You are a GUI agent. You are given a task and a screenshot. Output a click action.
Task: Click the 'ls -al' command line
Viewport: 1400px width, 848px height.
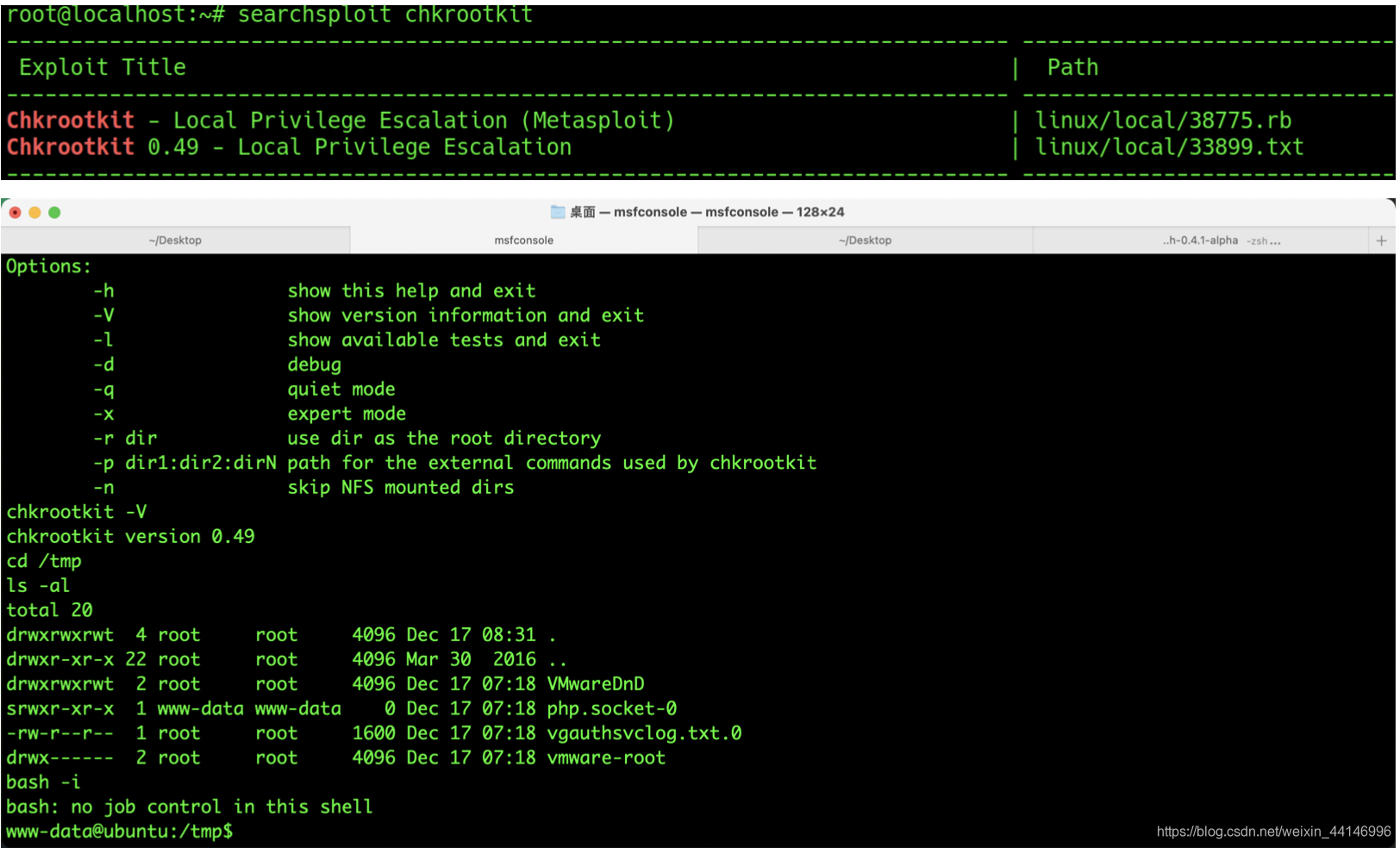tap(38, 585)
